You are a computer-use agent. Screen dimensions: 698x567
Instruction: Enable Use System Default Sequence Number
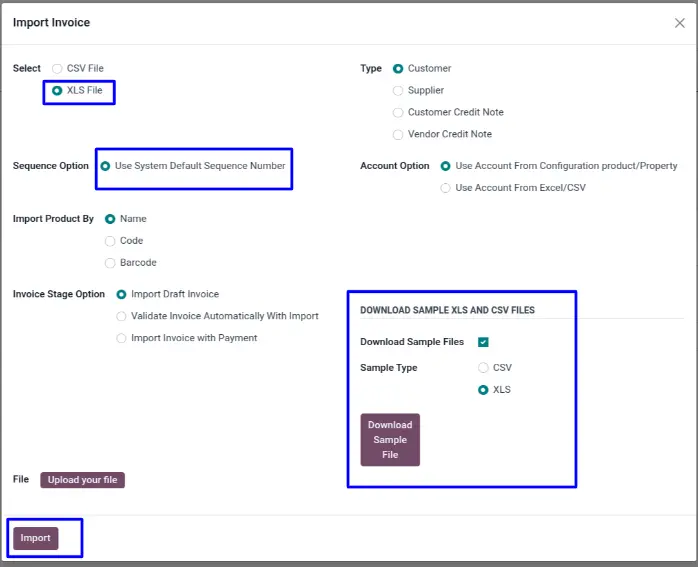click(x=105, y=166)
